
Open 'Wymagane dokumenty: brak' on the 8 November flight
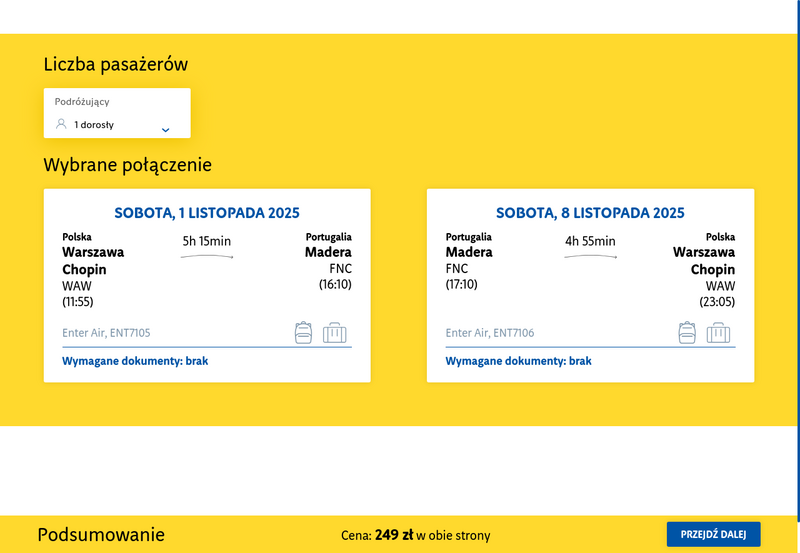518,361
